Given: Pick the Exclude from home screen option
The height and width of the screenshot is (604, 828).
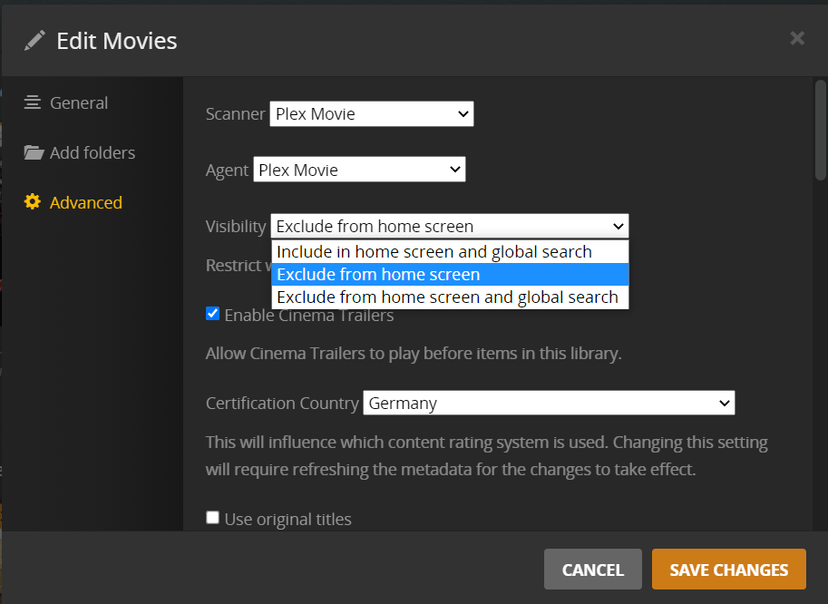Looking at the screenshot, I should click(x=378, y=274).
